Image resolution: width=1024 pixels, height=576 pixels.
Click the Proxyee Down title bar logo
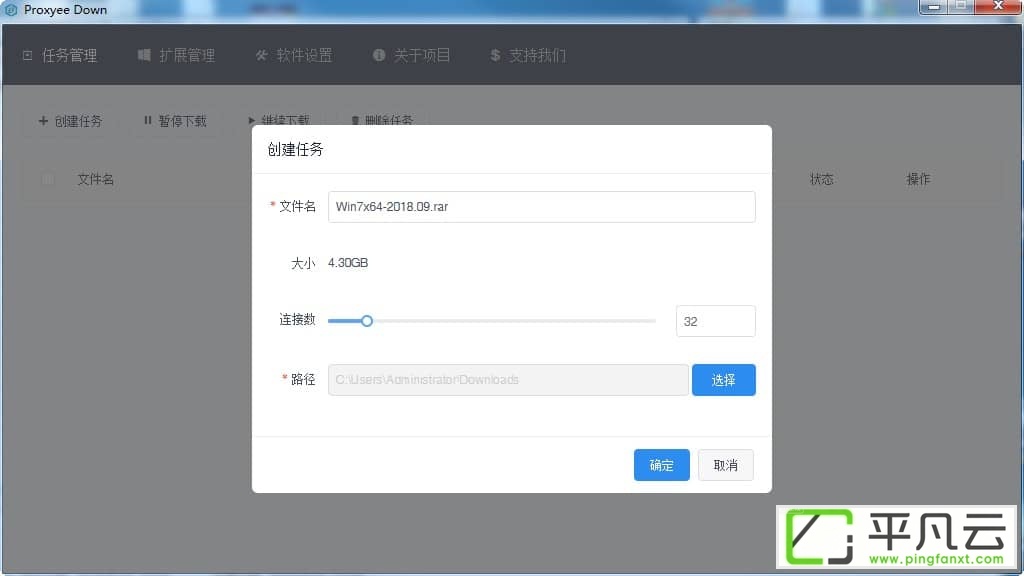tap(11, 10)
